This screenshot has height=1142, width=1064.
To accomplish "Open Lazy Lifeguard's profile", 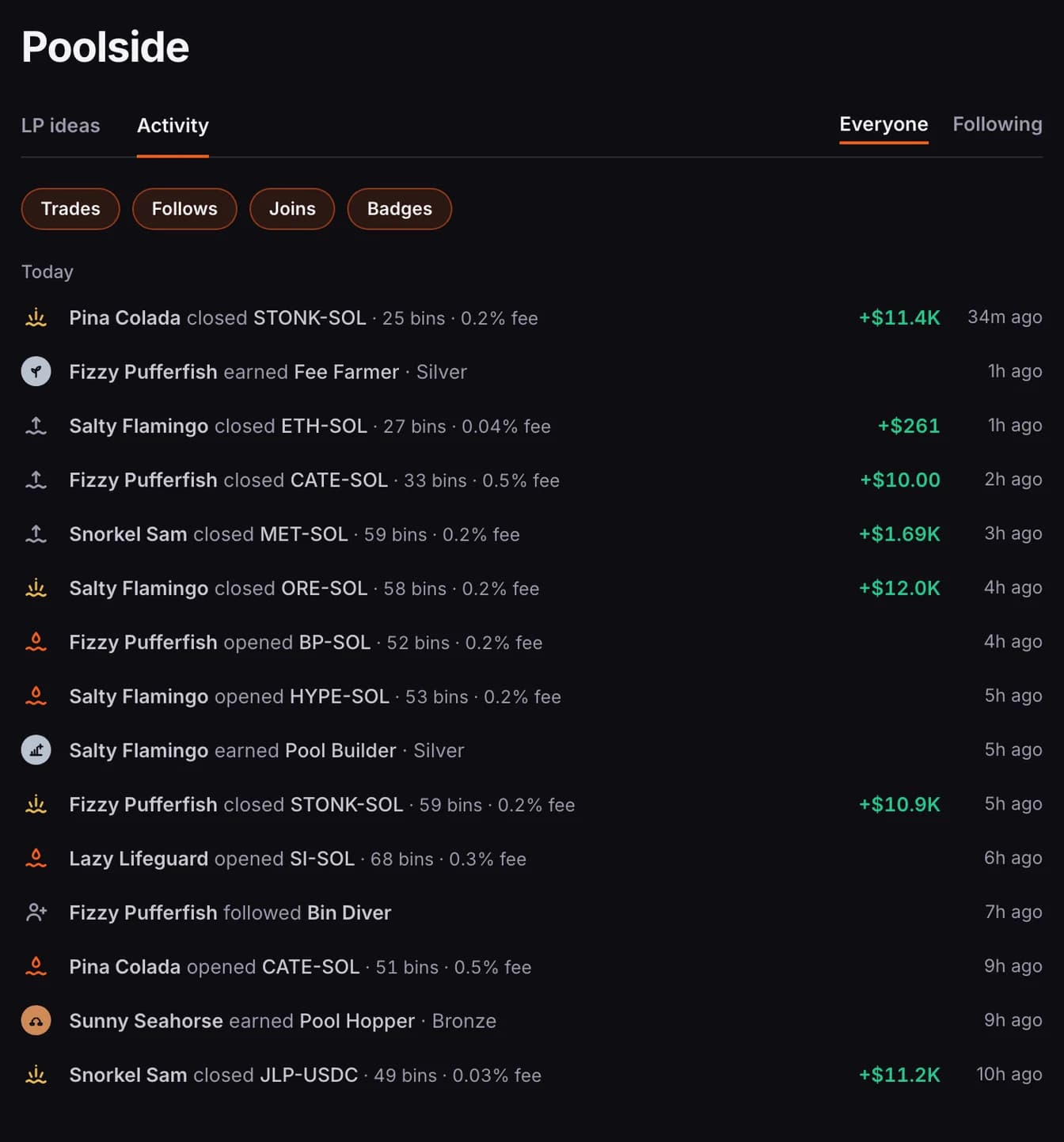I will click(139, 859).
